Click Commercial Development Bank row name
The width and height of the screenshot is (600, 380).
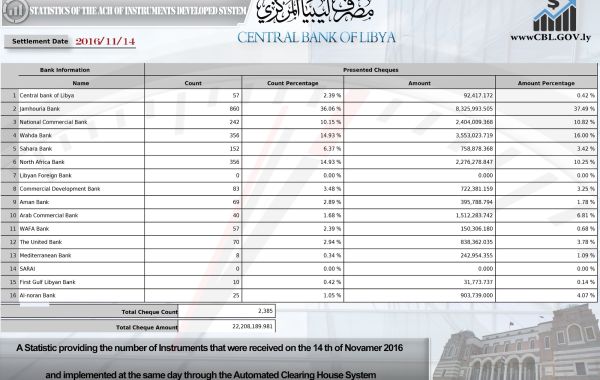(x=60, y=189)
